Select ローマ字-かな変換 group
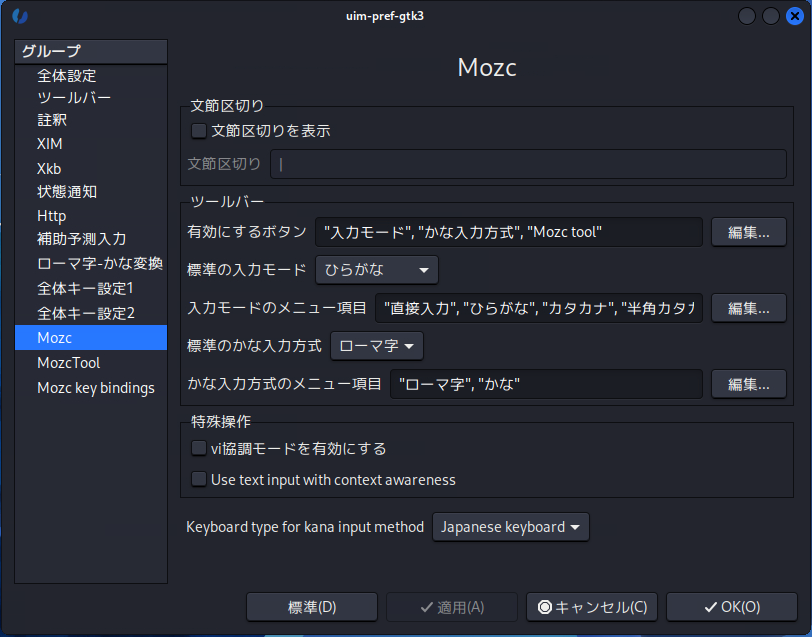Viewport: 812px width, 637px height. 91,264
